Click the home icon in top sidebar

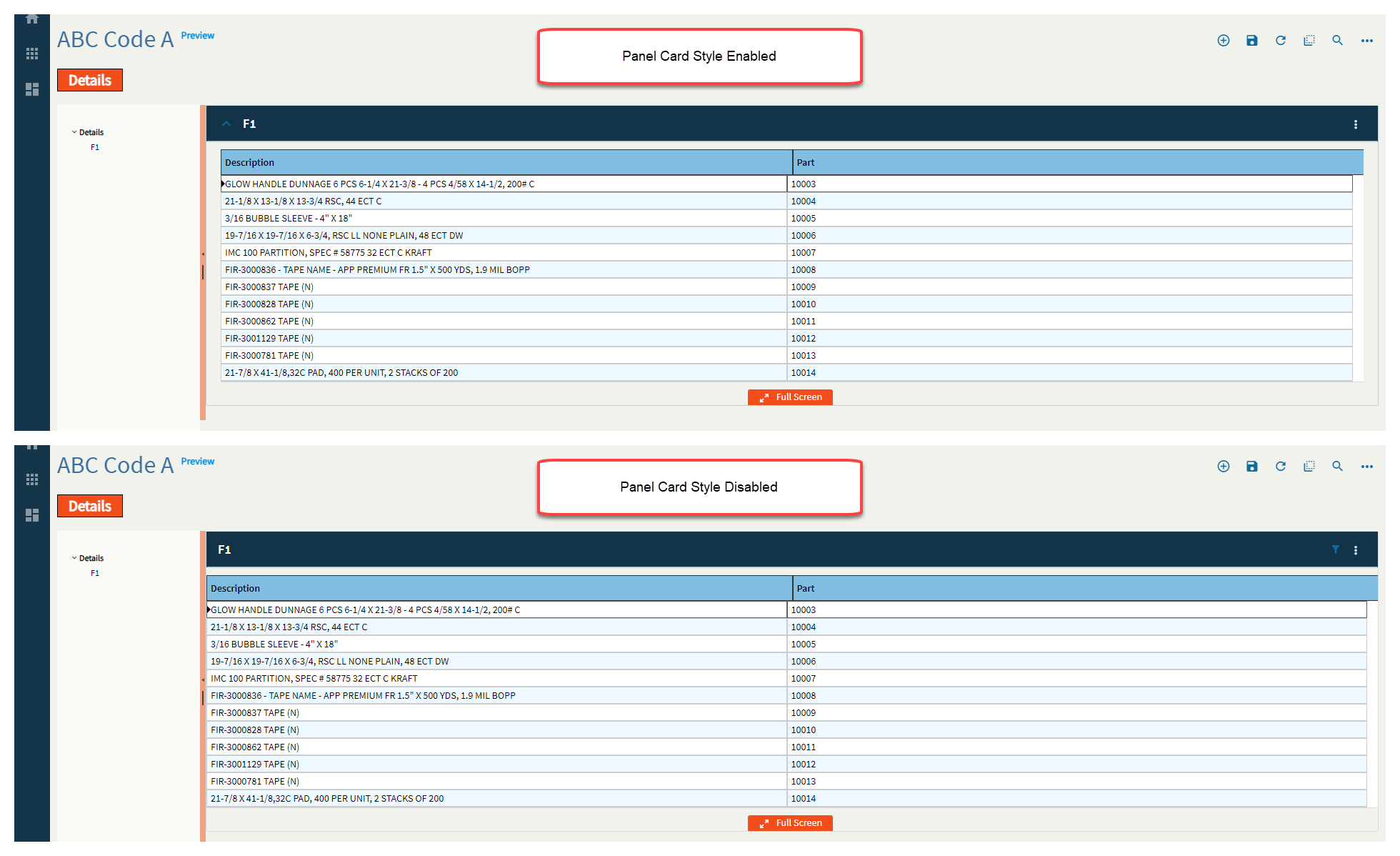click(x=32, y=19)
